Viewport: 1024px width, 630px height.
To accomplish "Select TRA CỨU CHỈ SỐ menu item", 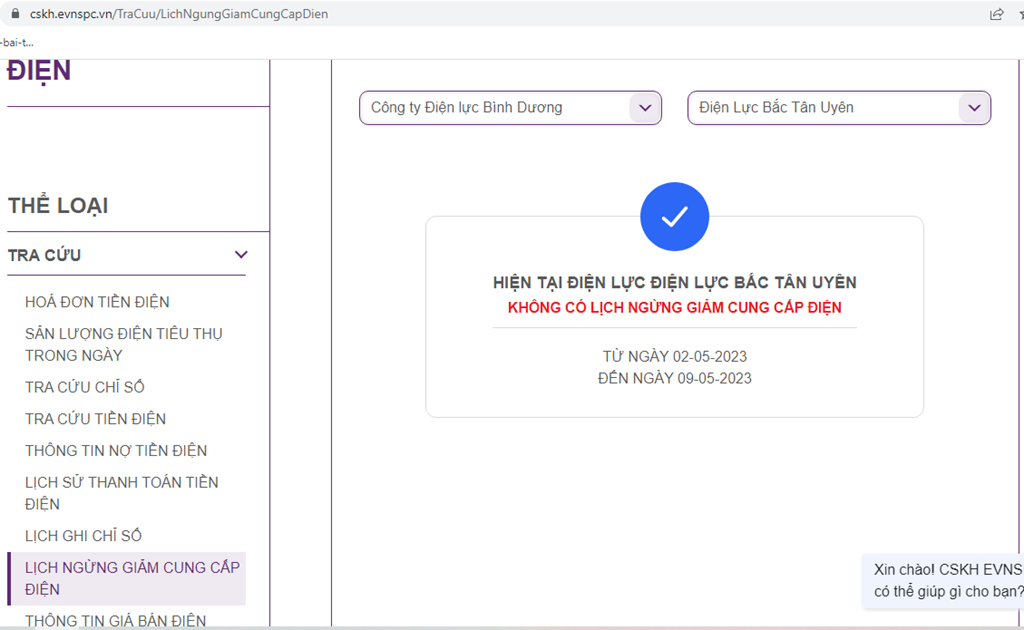I will [x=85, y=387].
